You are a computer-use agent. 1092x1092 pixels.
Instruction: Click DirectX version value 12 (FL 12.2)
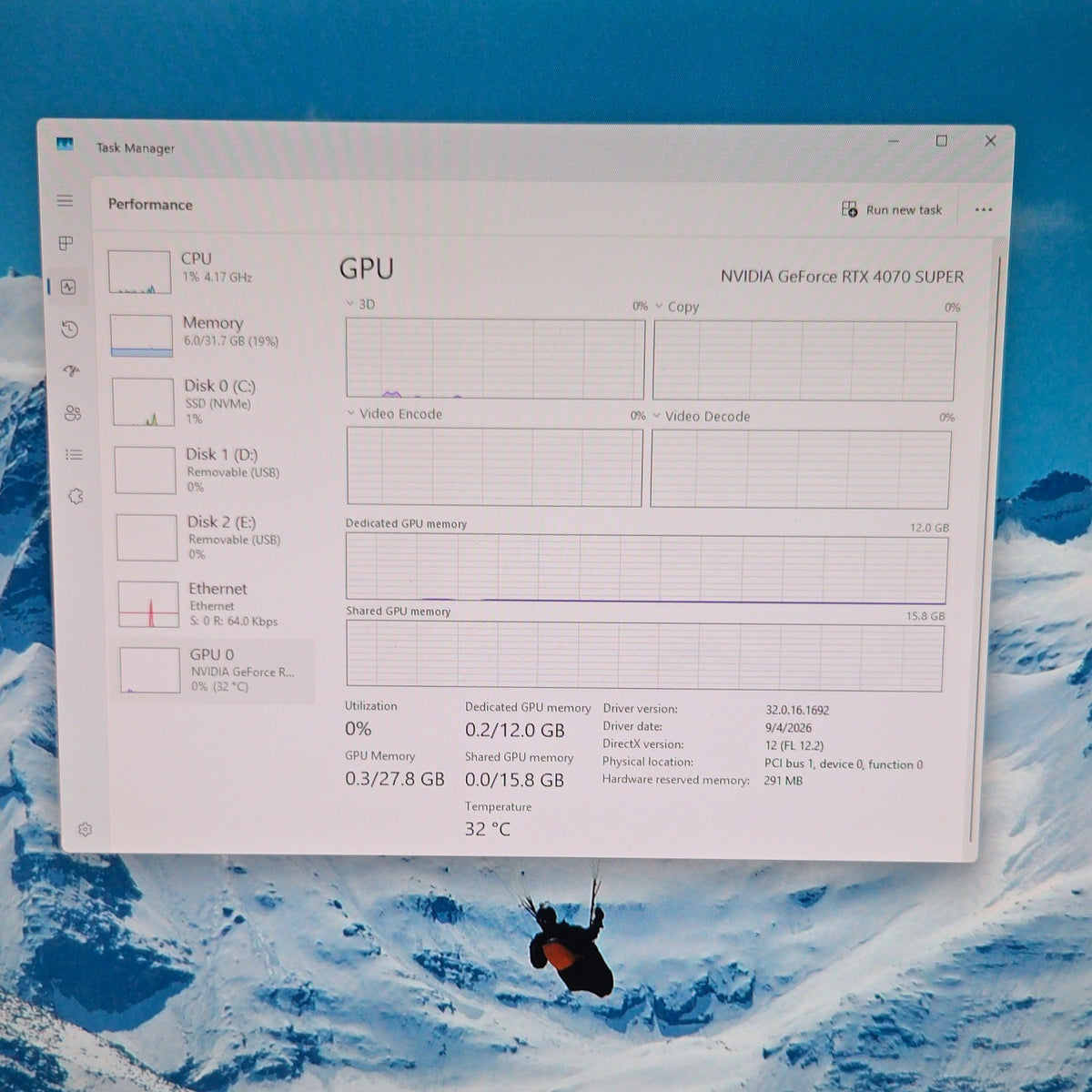coord(794,745)
